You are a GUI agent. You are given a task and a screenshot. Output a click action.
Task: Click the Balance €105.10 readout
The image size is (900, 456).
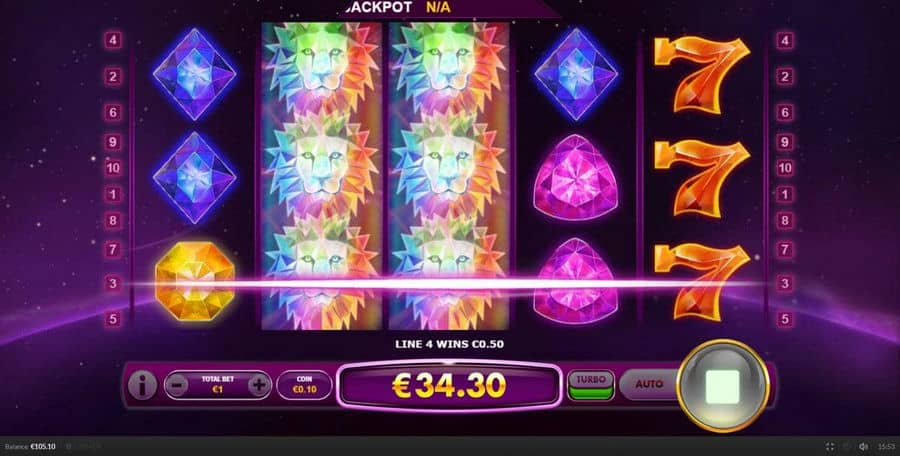(x=30, y=446)
